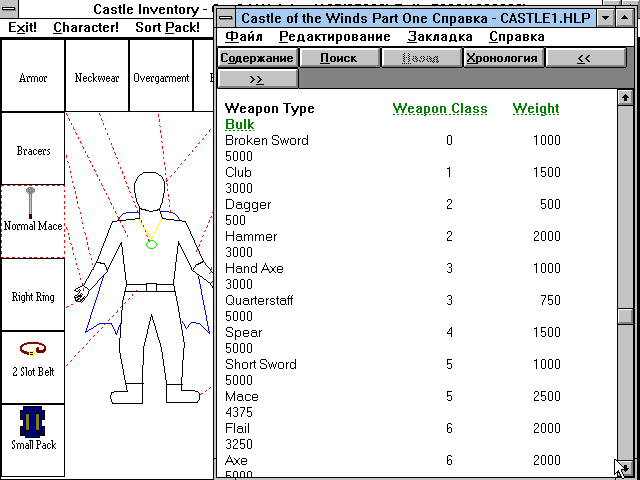Screen dimensions: 640x480
Task: Click the Mace weapon entry in table
Action: pos(242,396)
